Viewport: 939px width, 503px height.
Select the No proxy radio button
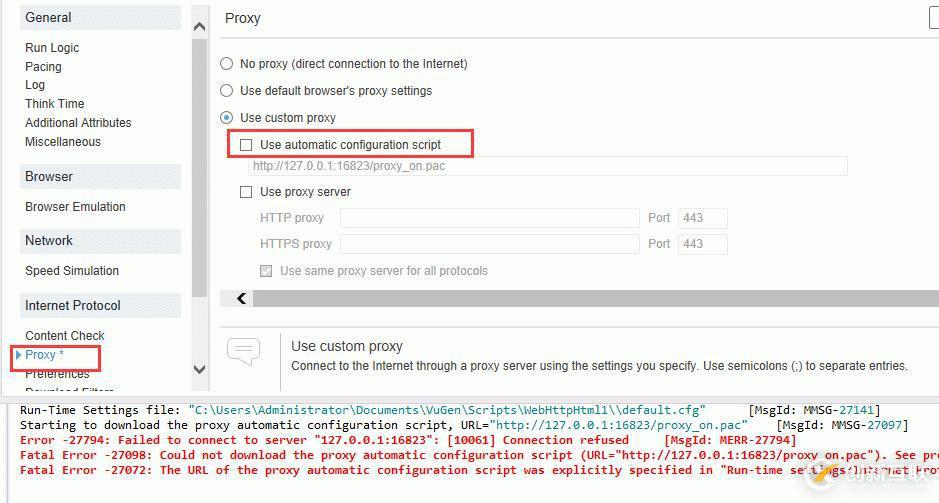coord(227,64)
